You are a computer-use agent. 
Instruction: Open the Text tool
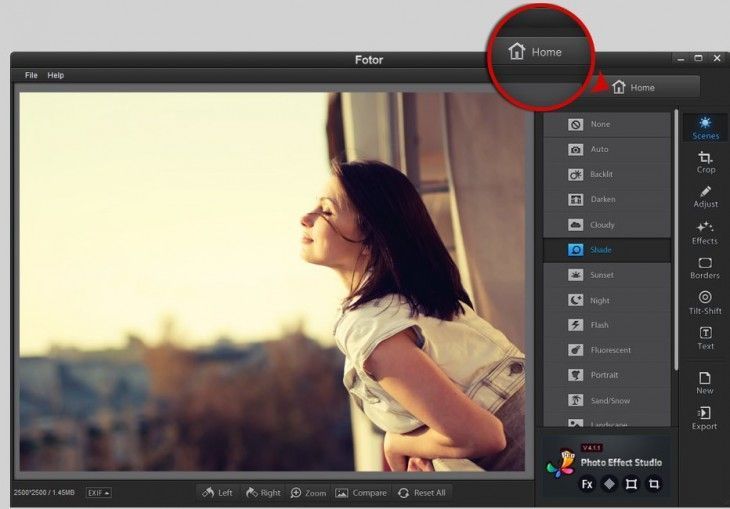(705, 339)
